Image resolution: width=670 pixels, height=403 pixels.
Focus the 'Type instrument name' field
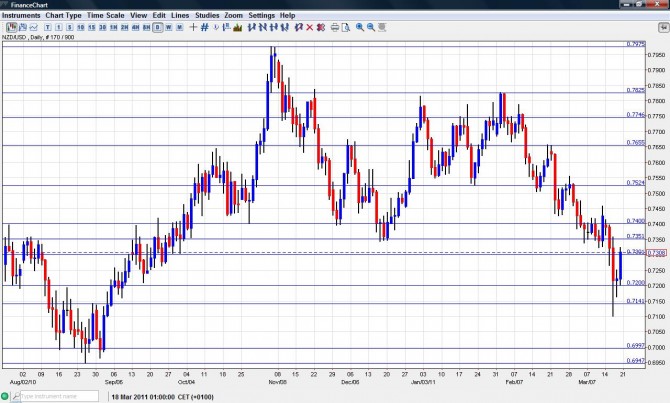[x=59, y=396]
